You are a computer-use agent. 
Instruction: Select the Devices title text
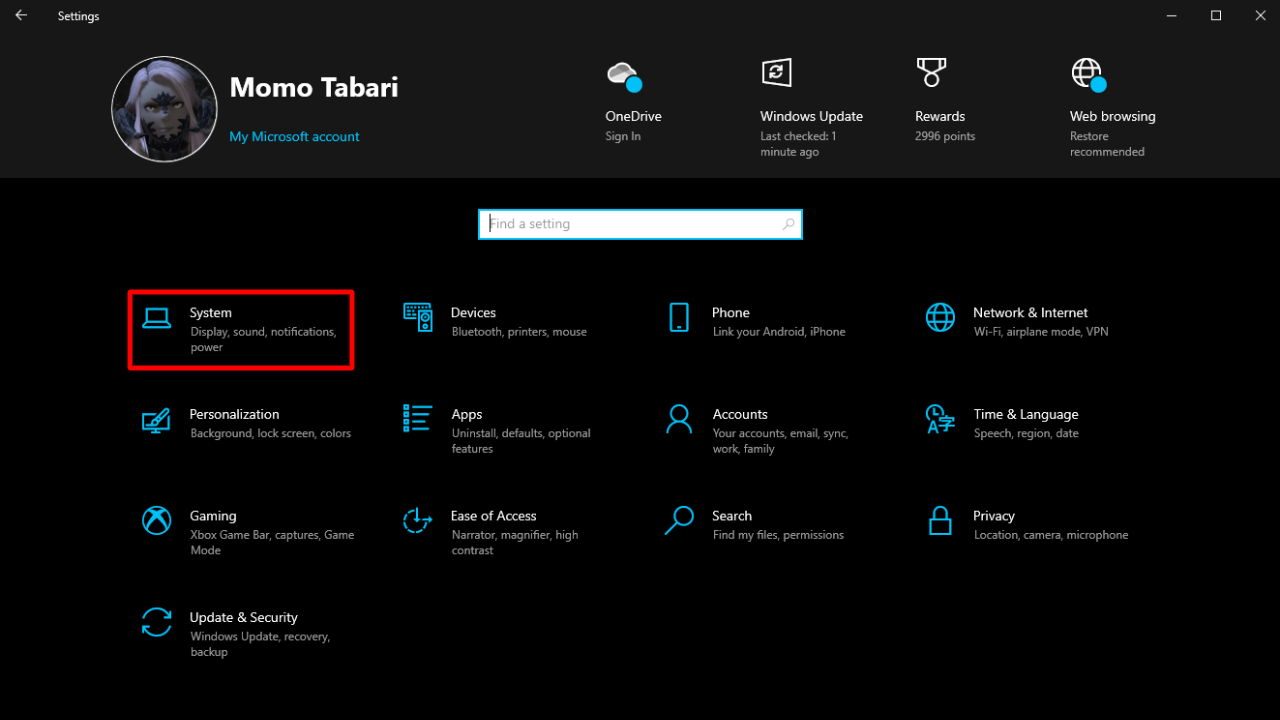pos(473,313)
